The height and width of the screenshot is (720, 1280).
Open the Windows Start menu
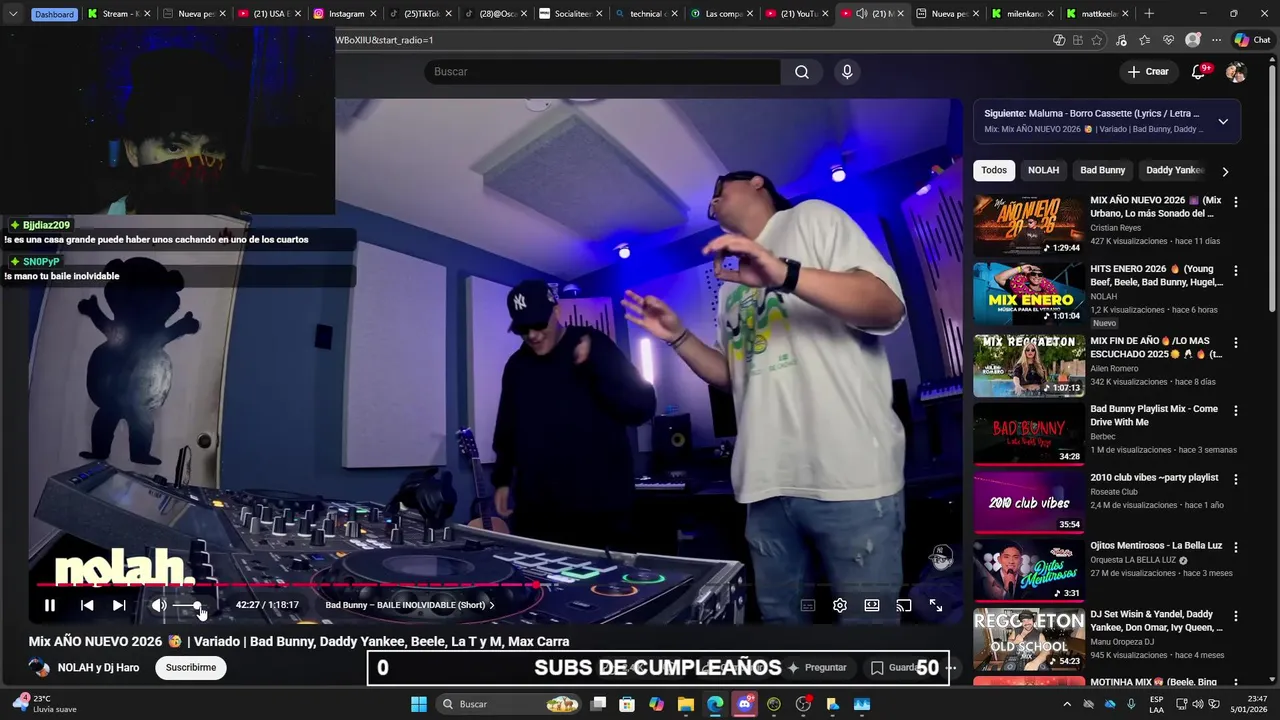(x=419, y=704)
